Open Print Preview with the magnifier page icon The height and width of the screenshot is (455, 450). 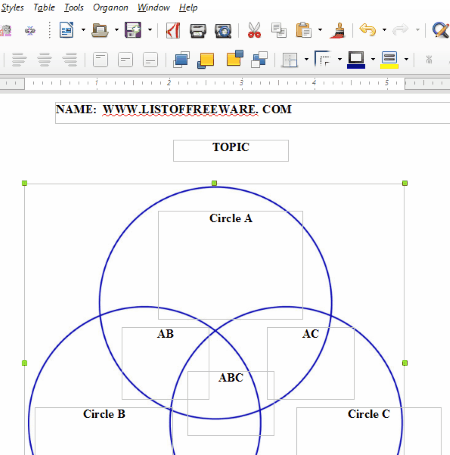coord(223,31)
